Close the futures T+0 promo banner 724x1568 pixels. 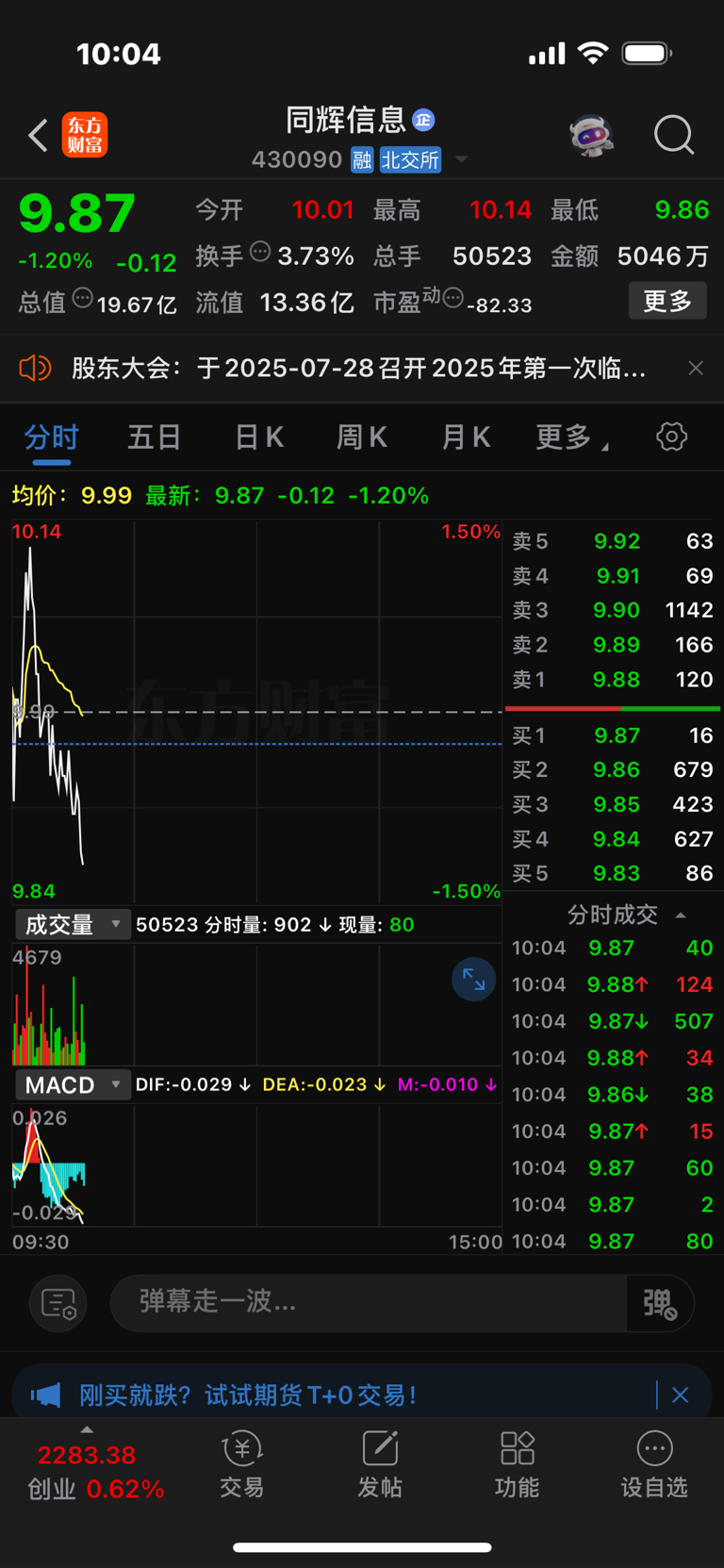(x=681, y=1395)
